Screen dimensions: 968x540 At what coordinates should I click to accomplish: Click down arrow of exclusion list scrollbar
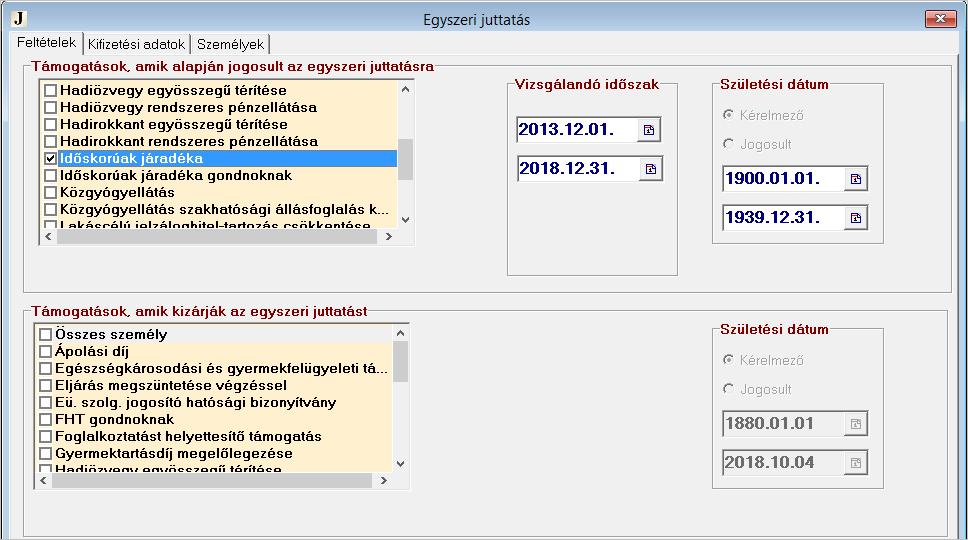click(x=400, y=463)
